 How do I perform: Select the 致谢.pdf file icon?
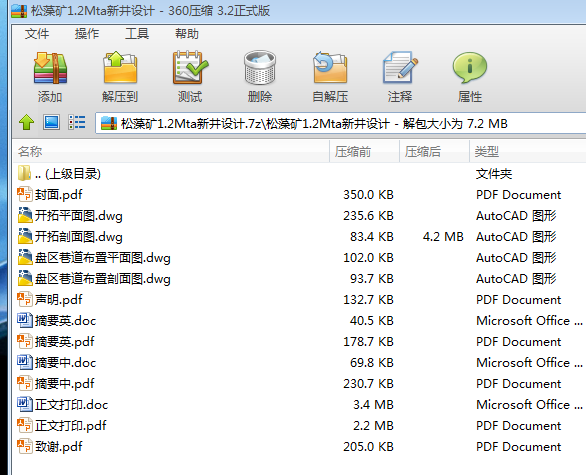tap(25, 446)
